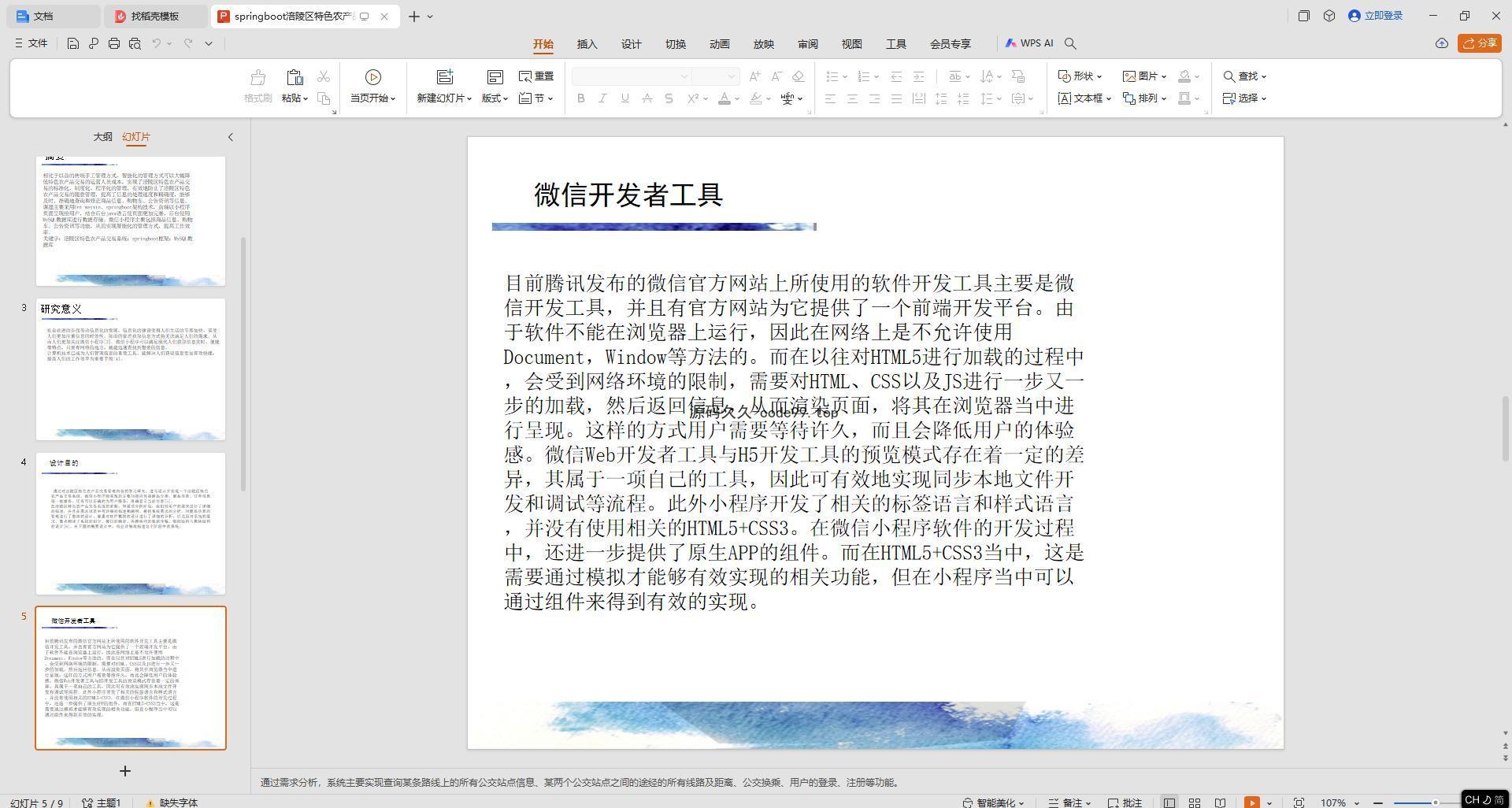
Task: Toggle text shadow (S) formatting
Action: (669, 98)
